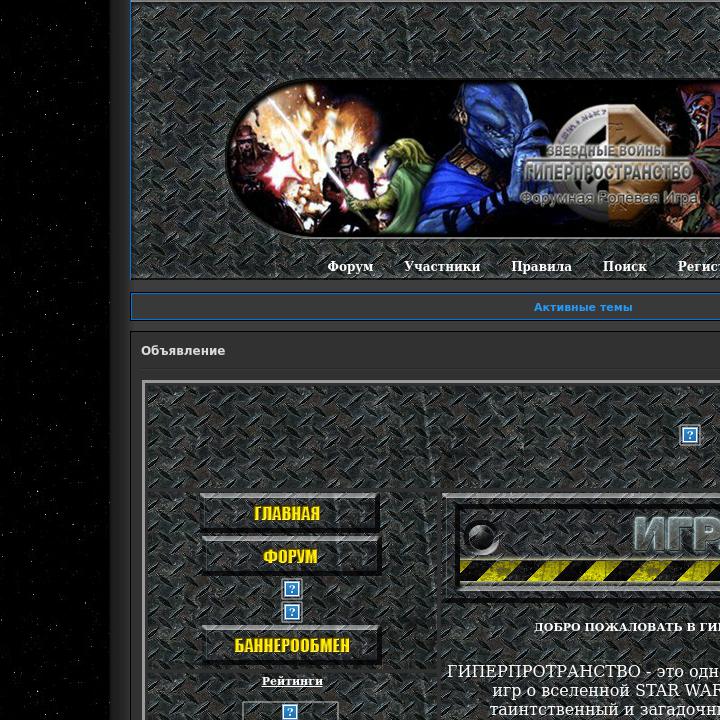Click the ДОБРО ПОЖАЛОВАТЬ welcome heading
Image resolution: width=720 pixels, height=720 pixels.
click(x=627, y=627)
